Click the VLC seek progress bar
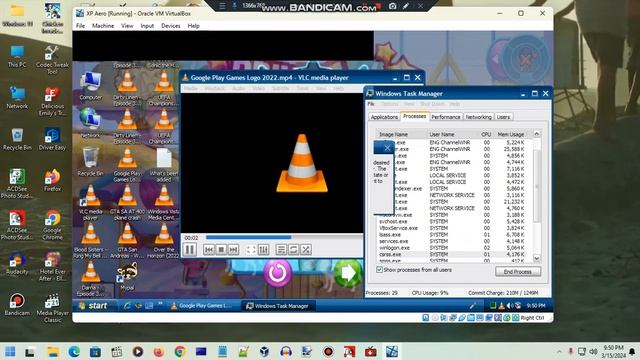This screenshot has height=360, width=640. (x=283, y=237)
